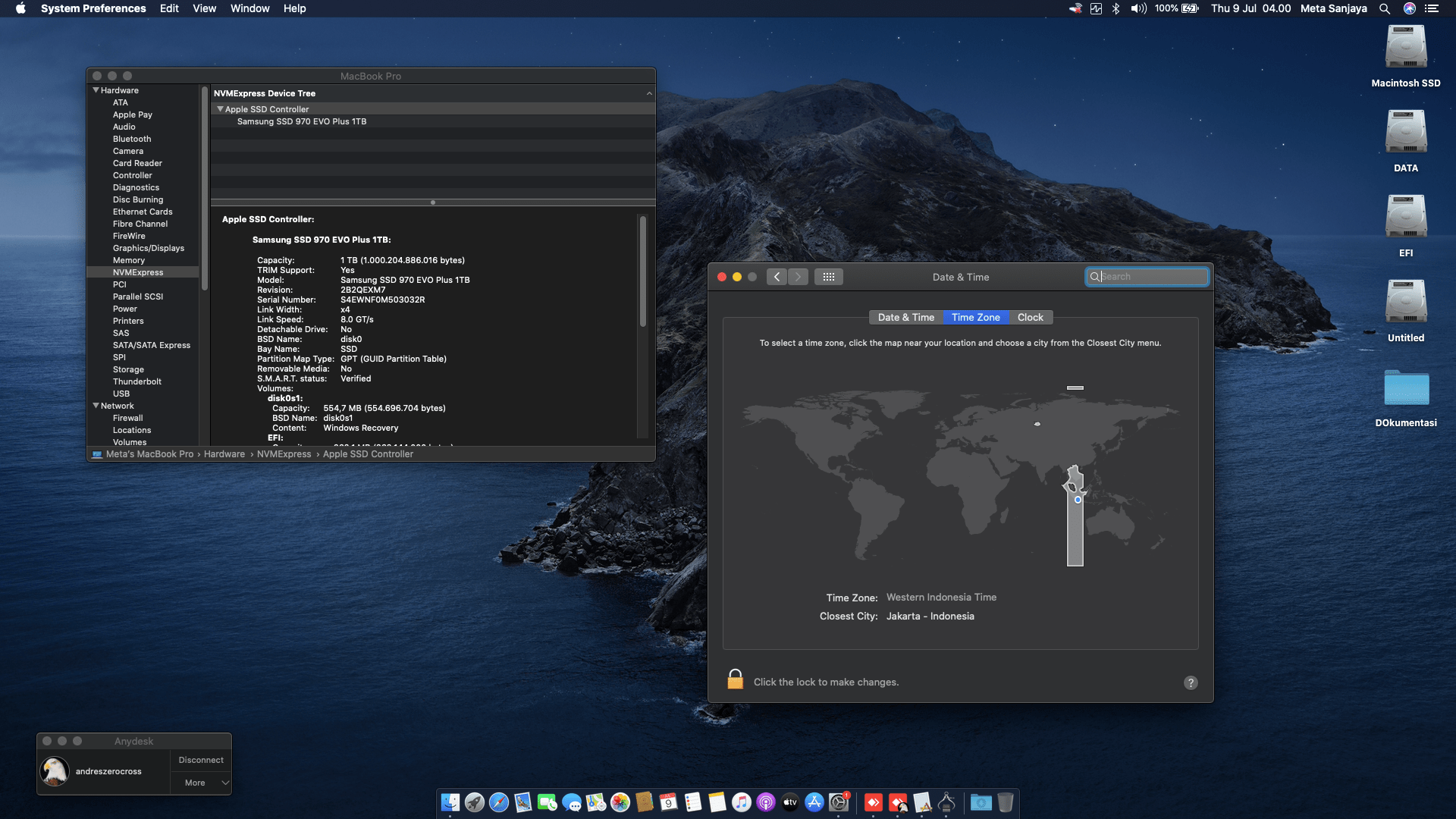Select Samsung SSD 970 EVO Plus 1TB row
Viewport: 1456px width, 819px height.
pos(433,121)
